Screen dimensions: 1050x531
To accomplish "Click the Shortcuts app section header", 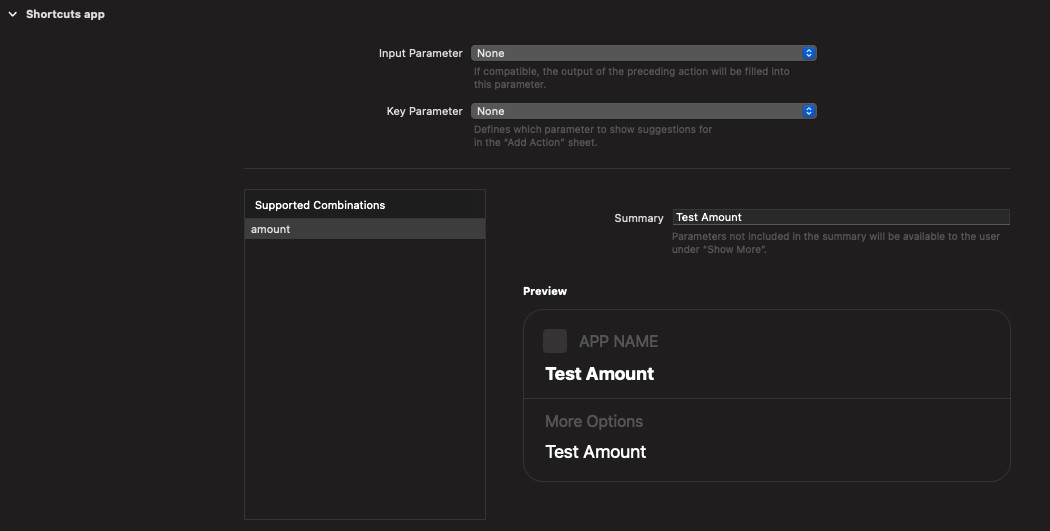I will (x=65, y=14).
